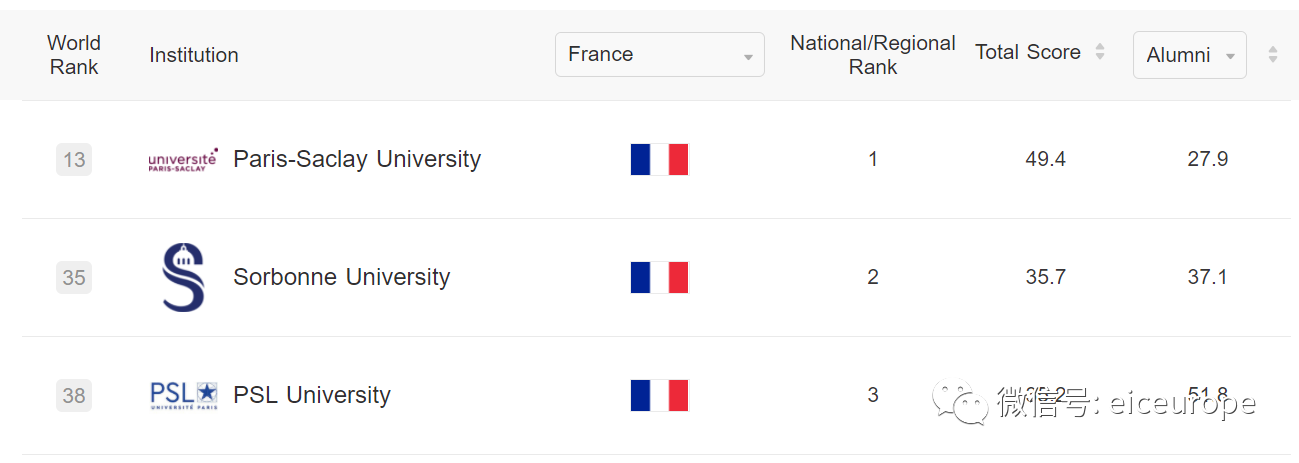
Task: Click the PSL University logo
Action: point(183,395)
